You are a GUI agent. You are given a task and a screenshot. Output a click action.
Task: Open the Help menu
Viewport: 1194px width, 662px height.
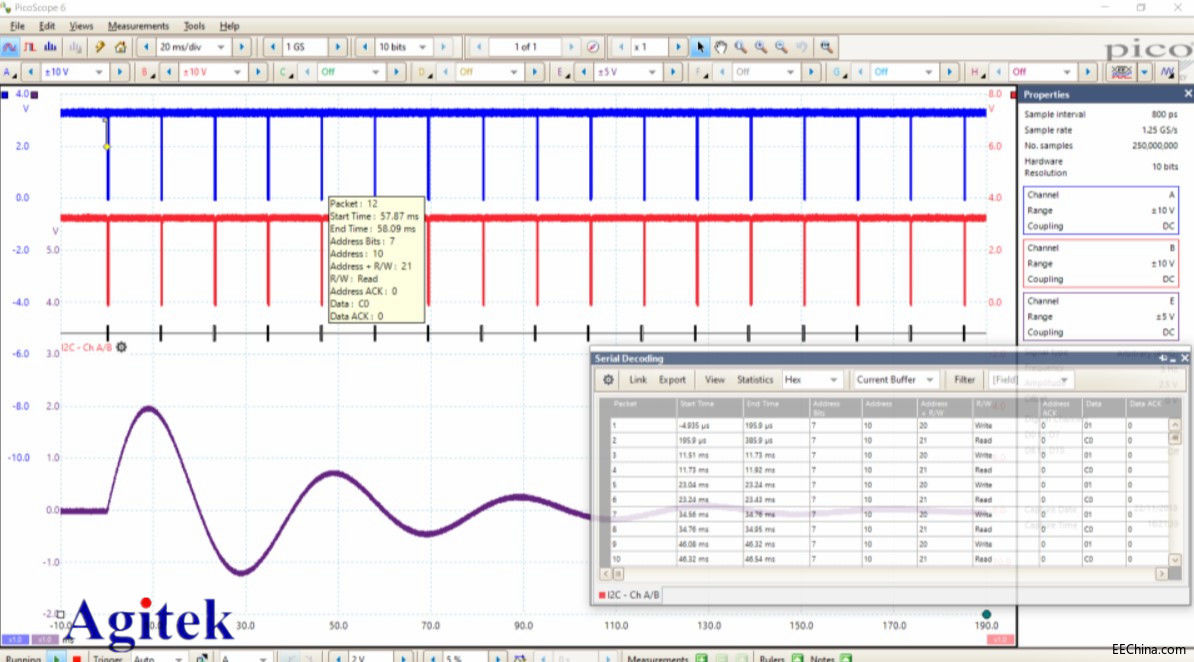tap(229, 26)
